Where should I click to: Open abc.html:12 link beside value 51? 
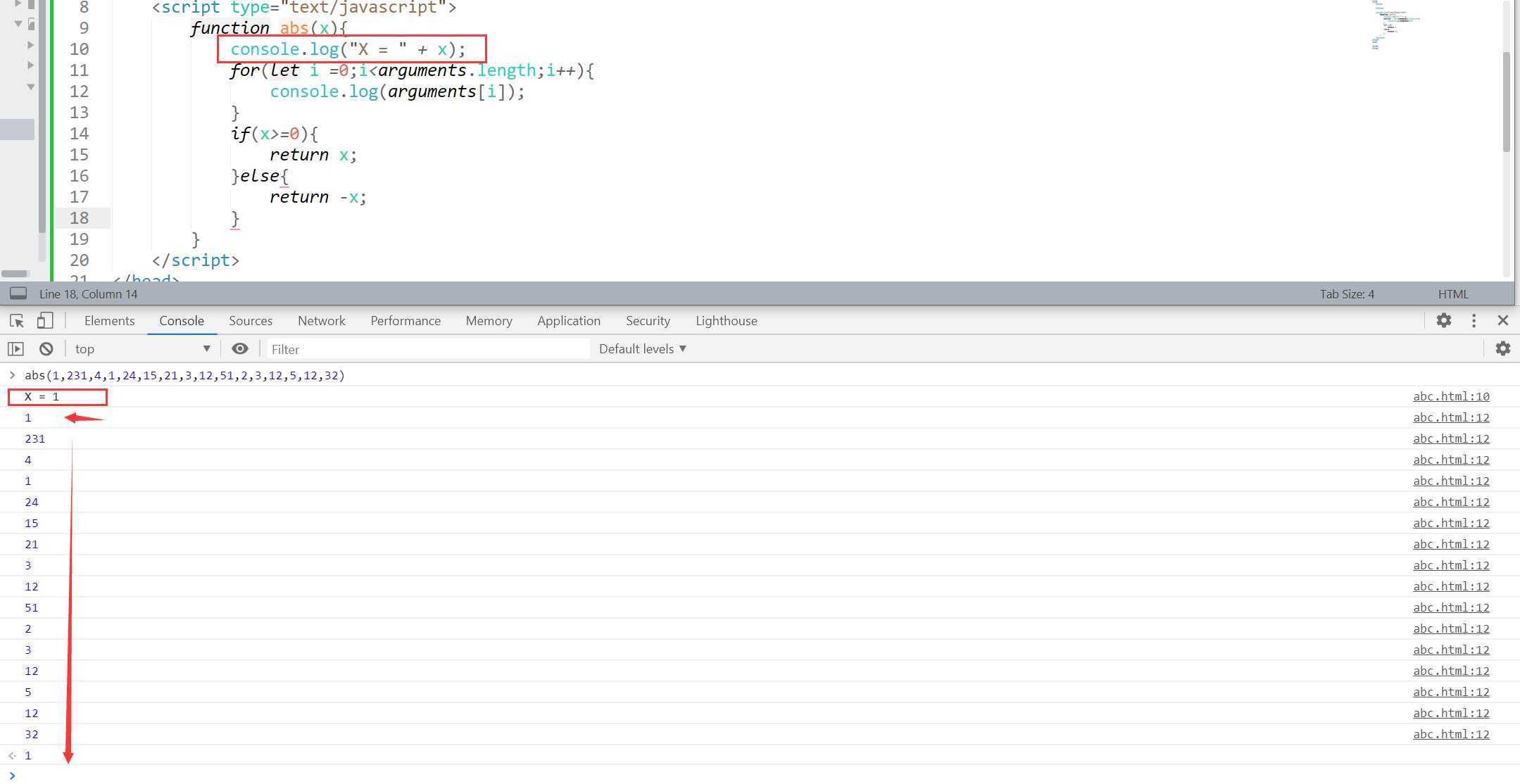point(1451,608)
